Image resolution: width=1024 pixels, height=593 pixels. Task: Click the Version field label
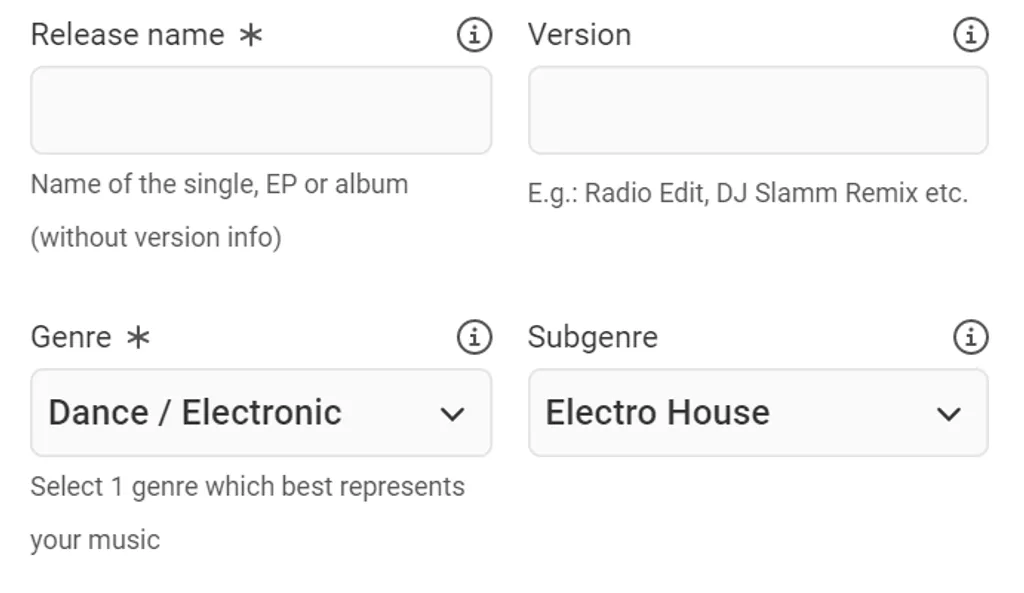point(579,34)
